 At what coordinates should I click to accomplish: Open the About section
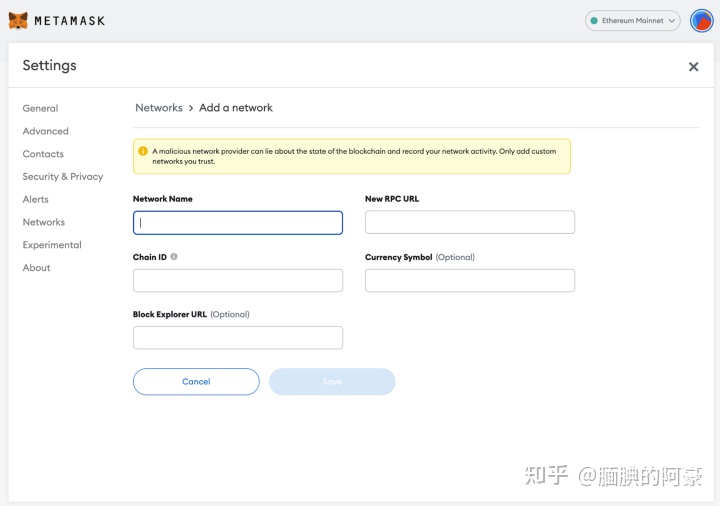pyautogui.click(x=37, y=268)
